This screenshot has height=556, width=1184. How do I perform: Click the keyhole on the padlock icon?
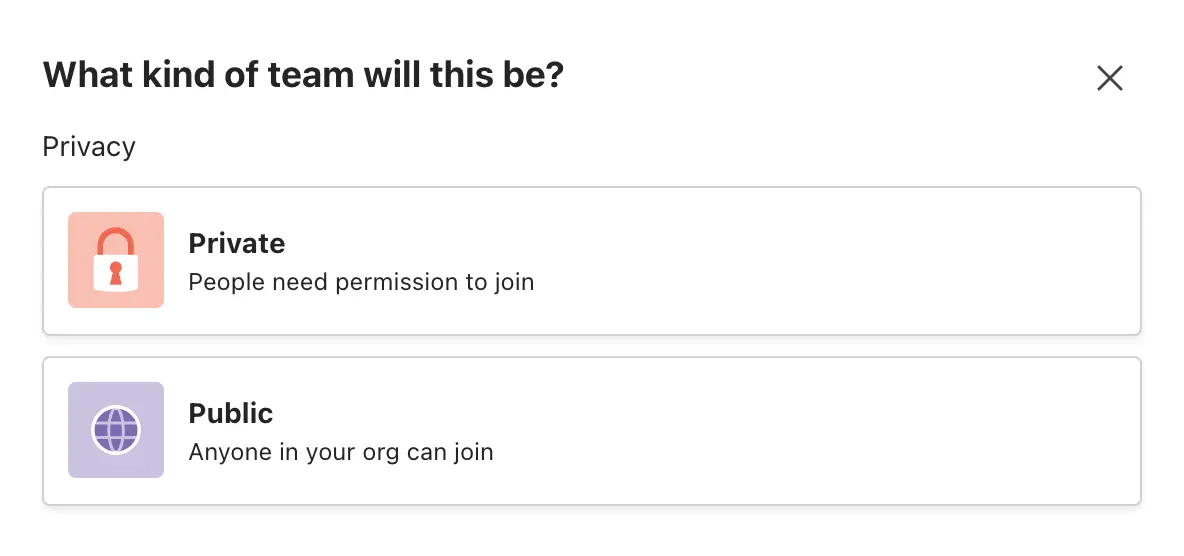(116, 272)
